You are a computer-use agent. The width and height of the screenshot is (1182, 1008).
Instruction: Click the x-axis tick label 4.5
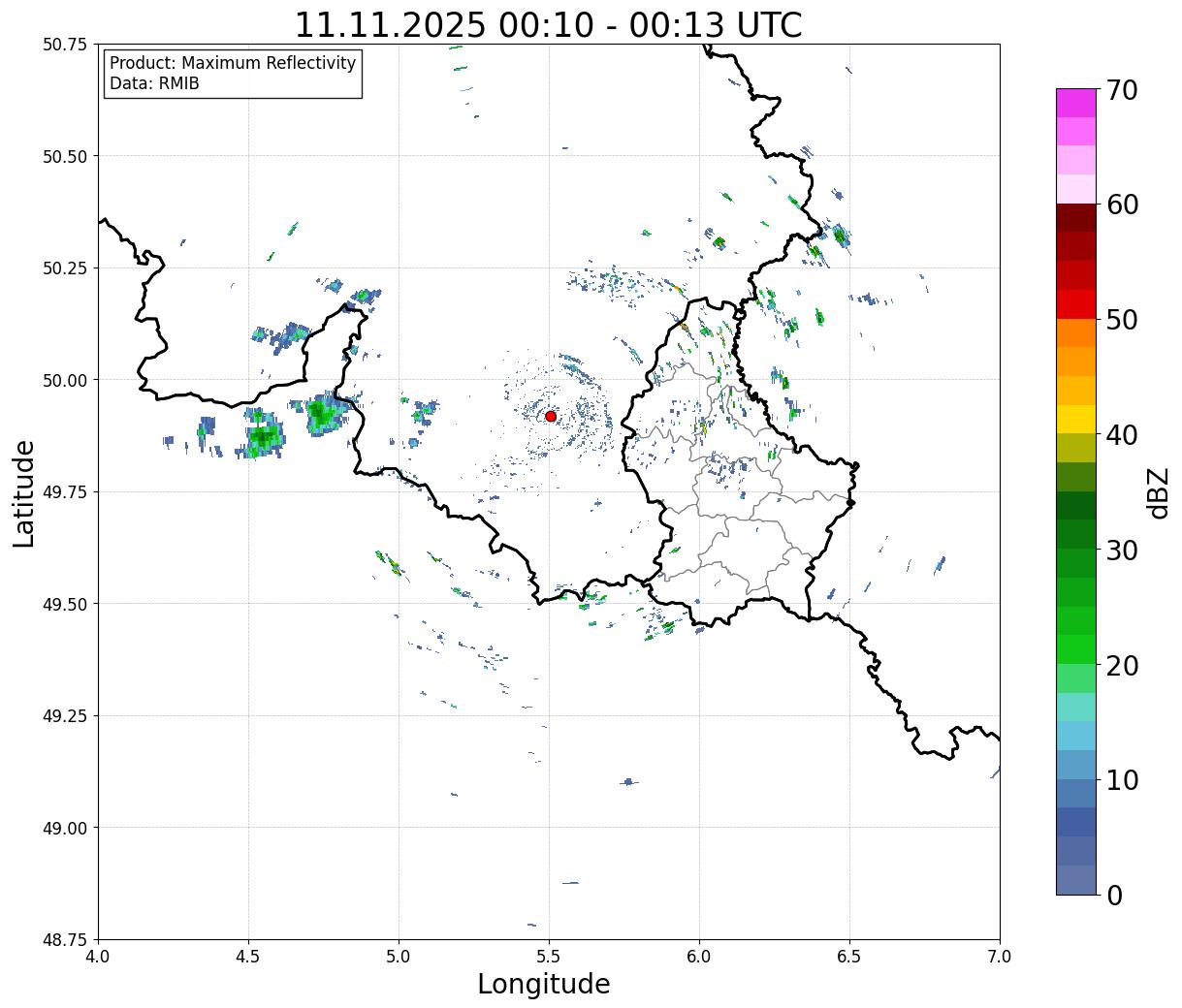(x=248, y=957)
